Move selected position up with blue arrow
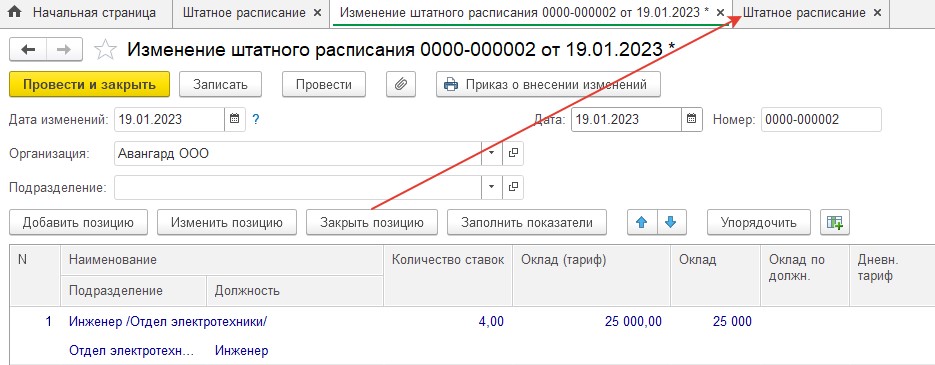This screenshot has height=365, width=935. (642, 222)
